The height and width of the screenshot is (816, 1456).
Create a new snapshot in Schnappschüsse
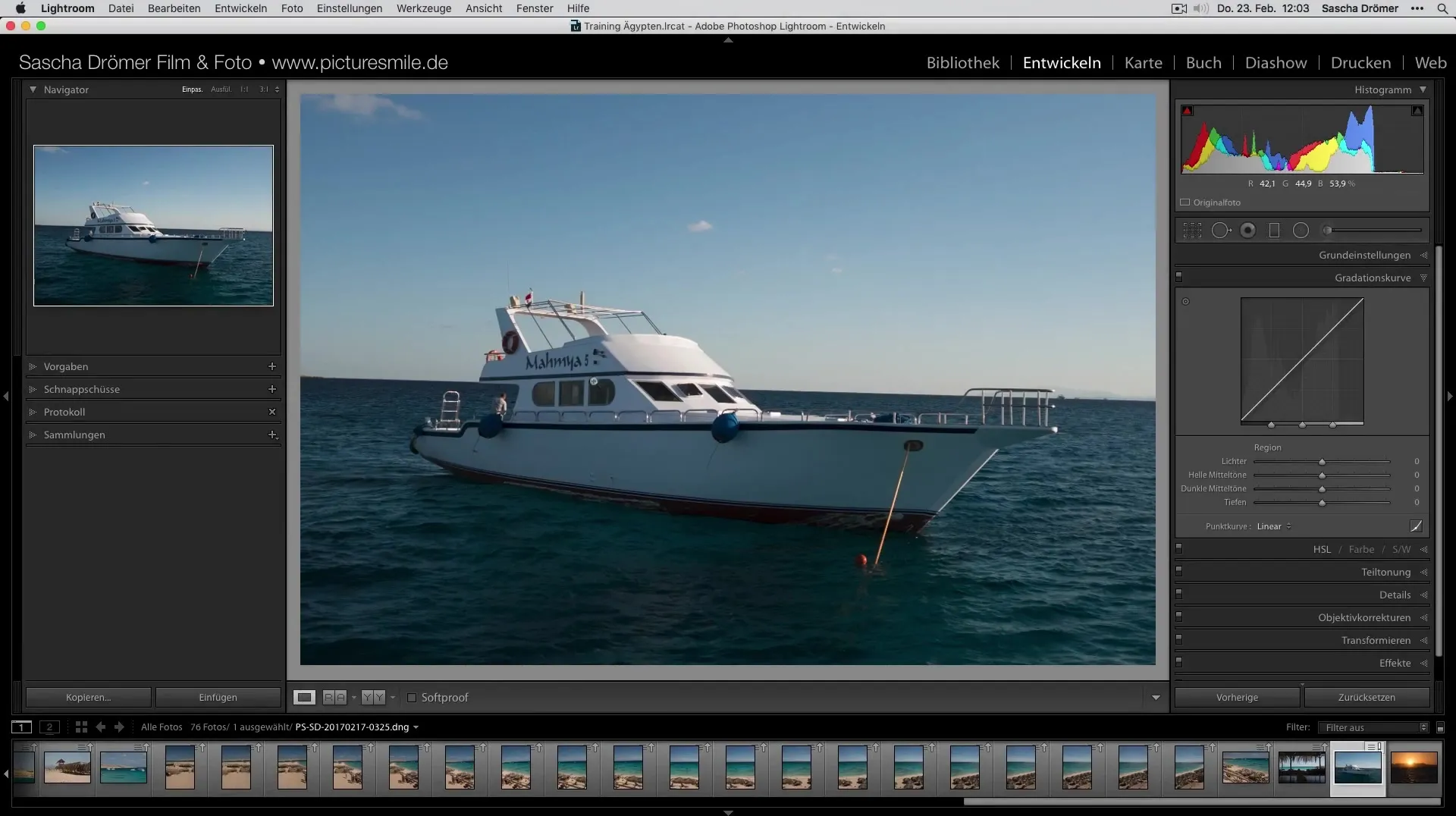pos(272,389)
